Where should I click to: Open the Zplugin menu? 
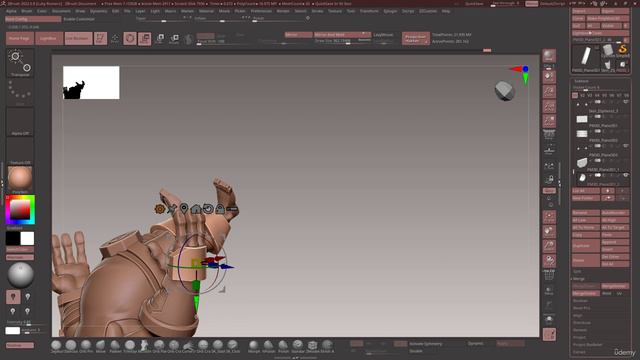(390, 11)
